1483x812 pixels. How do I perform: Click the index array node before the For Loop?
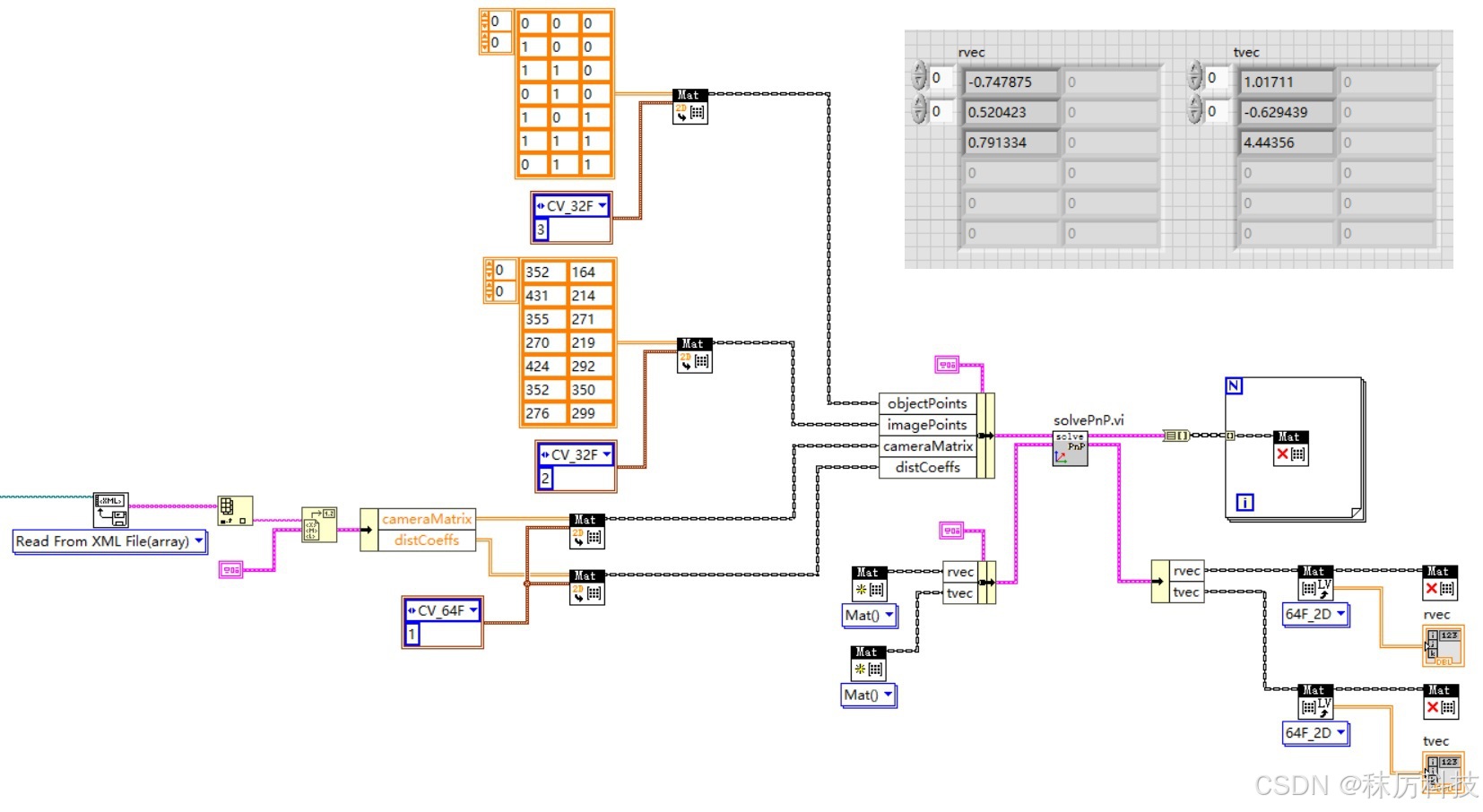(x=1176, y=436)
